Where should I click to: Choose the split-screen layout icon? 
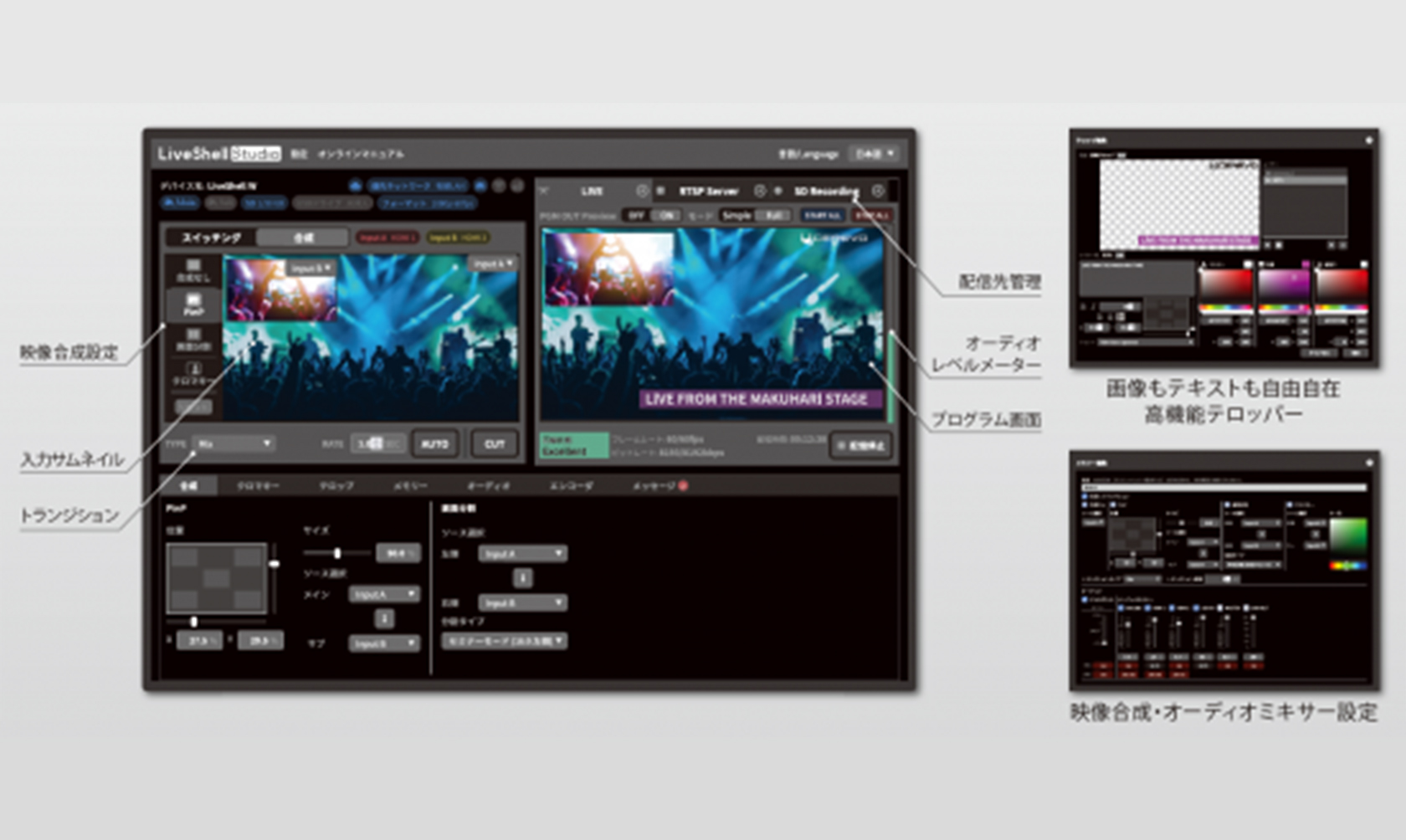193,339
